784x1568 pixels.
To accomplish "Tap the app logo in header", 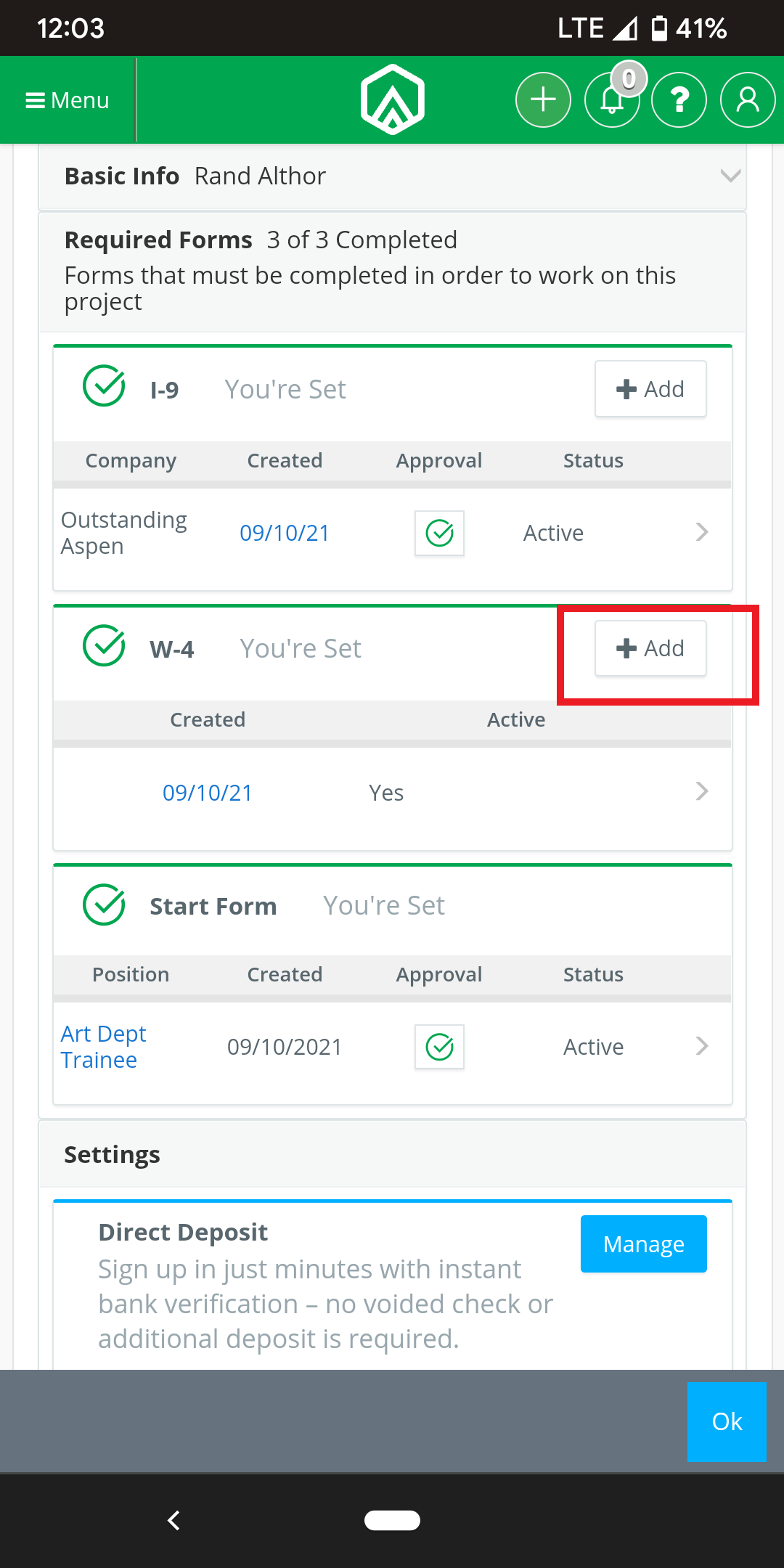I will coord(393,99).
